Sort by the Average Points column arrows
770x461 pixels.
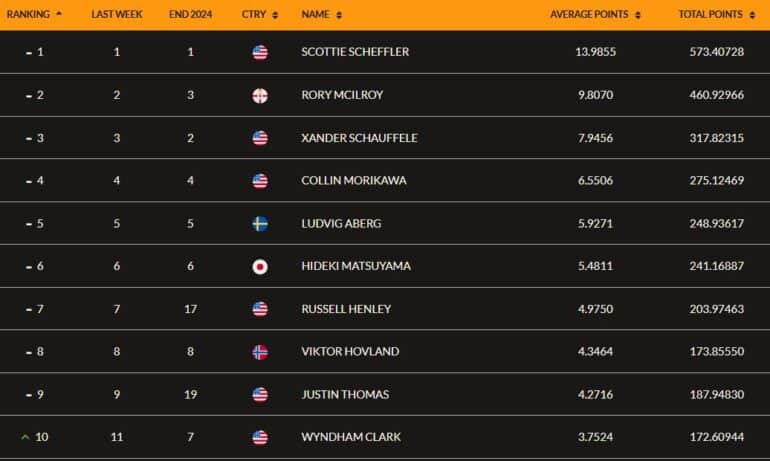[637, 15]
